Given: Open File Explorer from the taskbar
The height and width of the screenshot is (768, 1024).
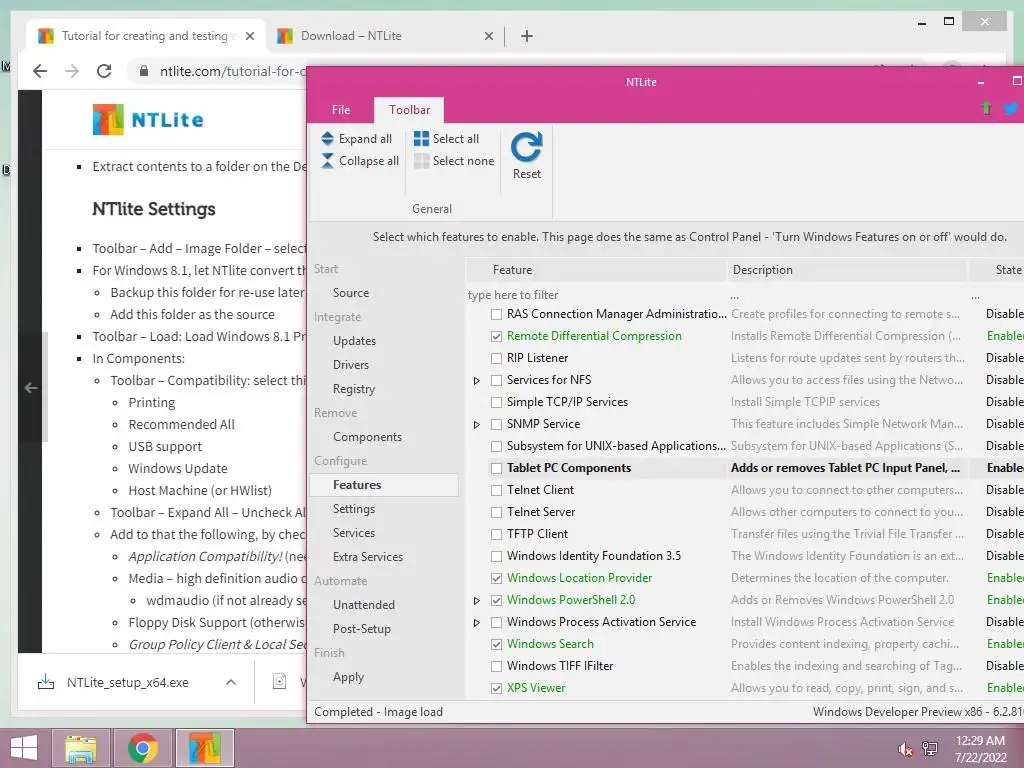Looking at the screenshot, I should point(80,748).
